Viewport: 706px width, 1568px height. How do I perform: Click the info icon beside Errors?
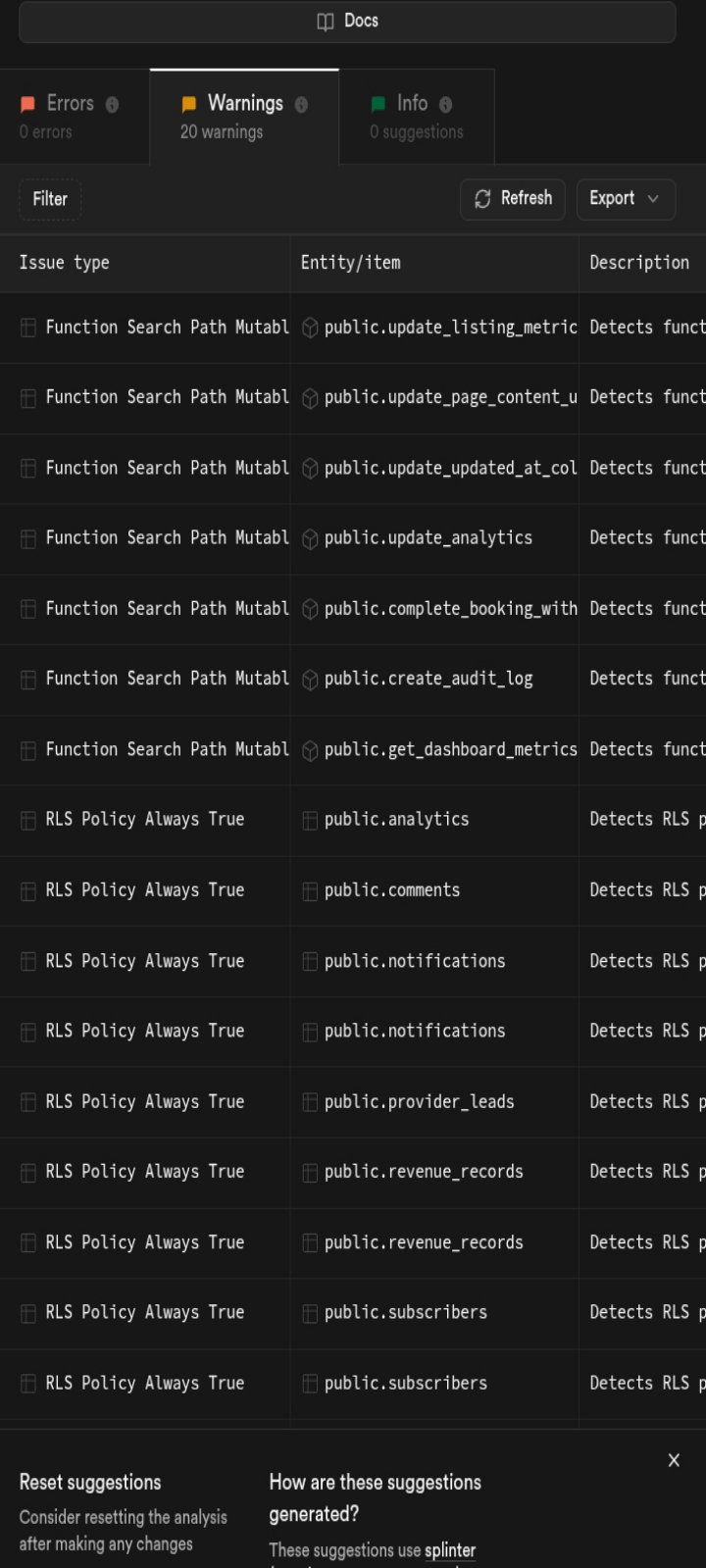point(112,105)
